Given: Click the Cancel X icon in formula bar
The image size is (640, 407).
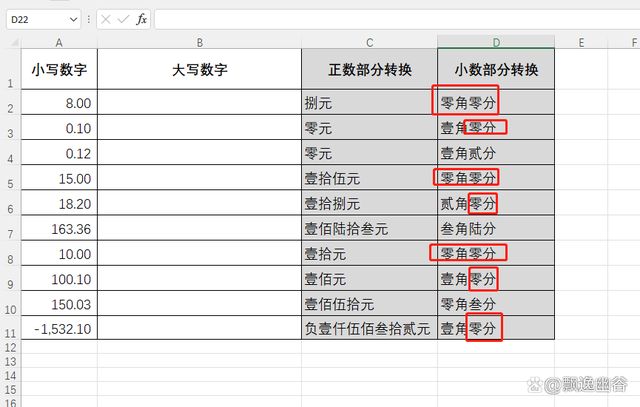Looking at the screenshot, I should 106,19.
